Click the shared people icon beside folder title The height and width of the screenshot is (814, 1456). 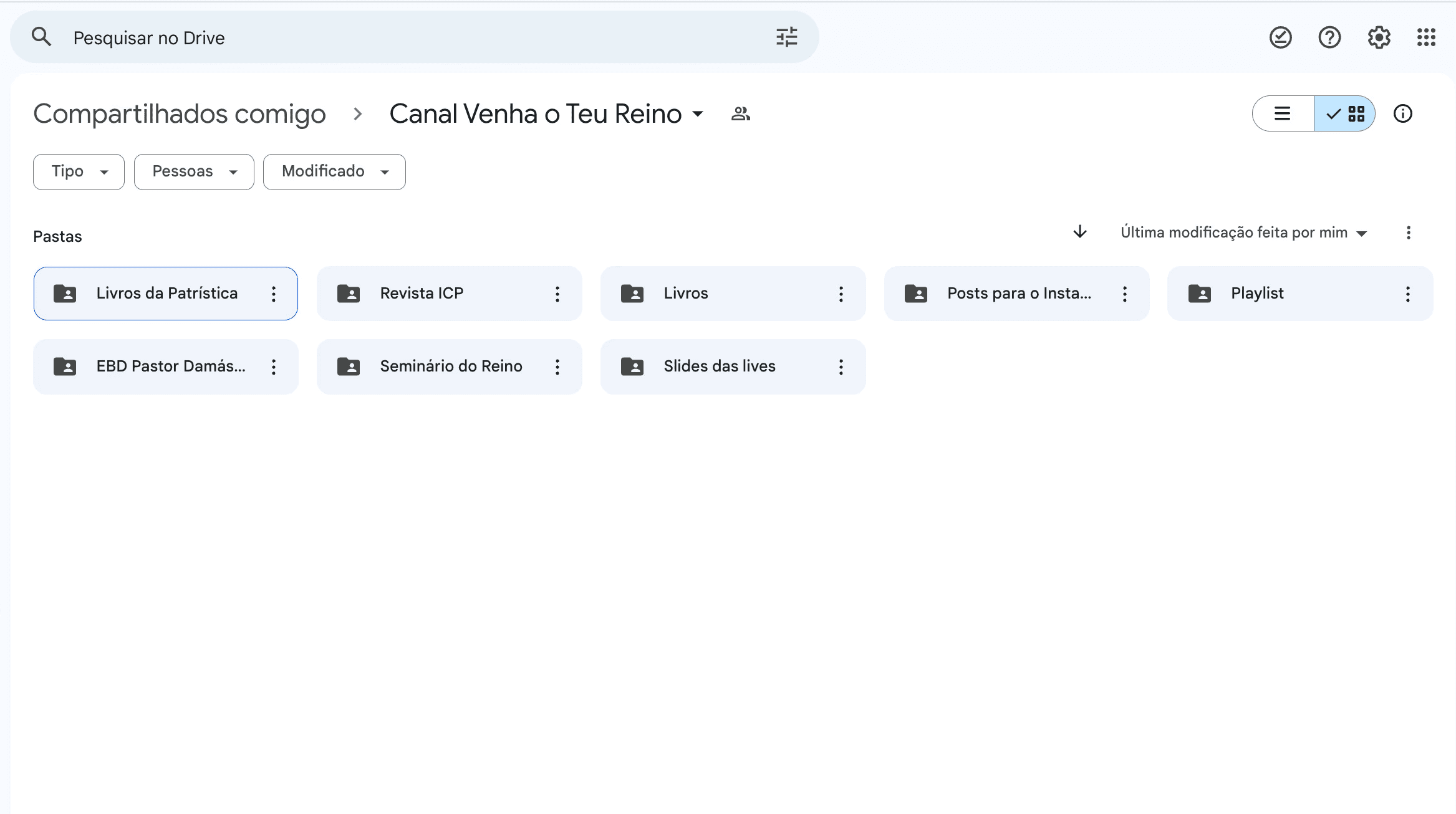click(x=740, y=114)
